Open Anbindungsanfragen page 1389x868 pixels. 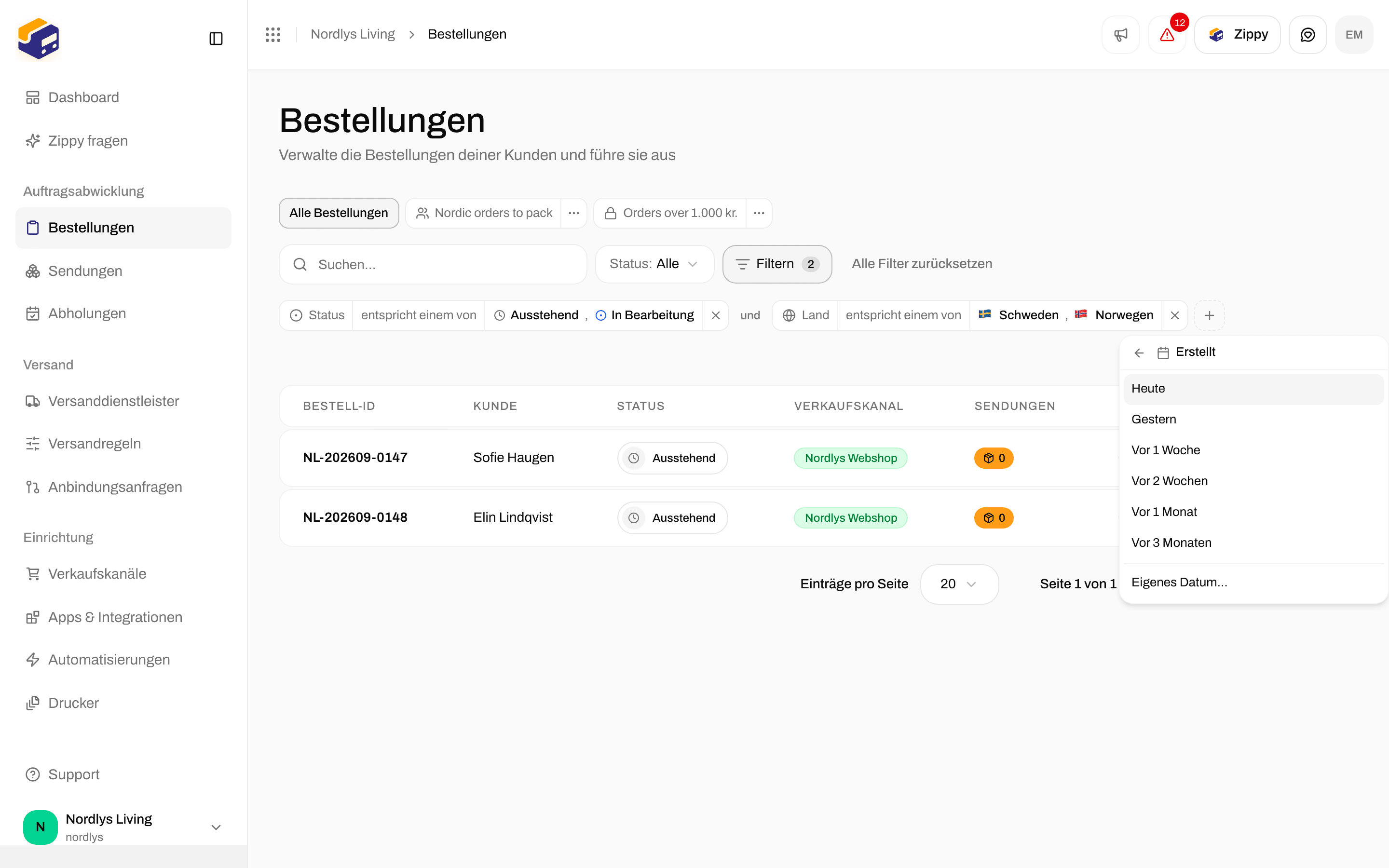click(x=123, y=487)
